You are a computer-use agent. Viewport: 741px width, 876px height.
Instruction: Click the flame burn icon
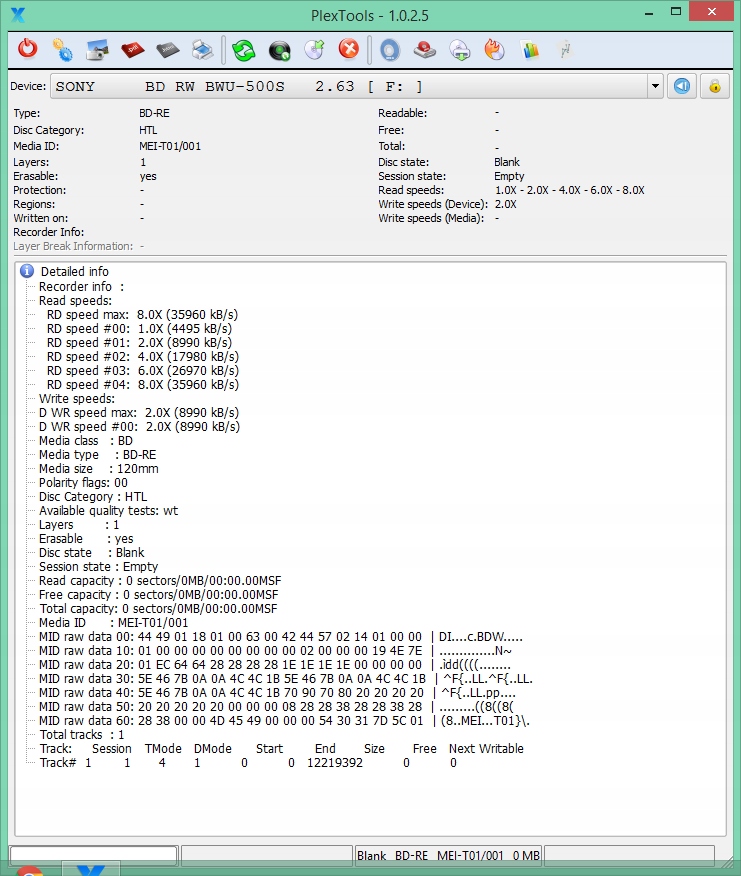[494, 49]
